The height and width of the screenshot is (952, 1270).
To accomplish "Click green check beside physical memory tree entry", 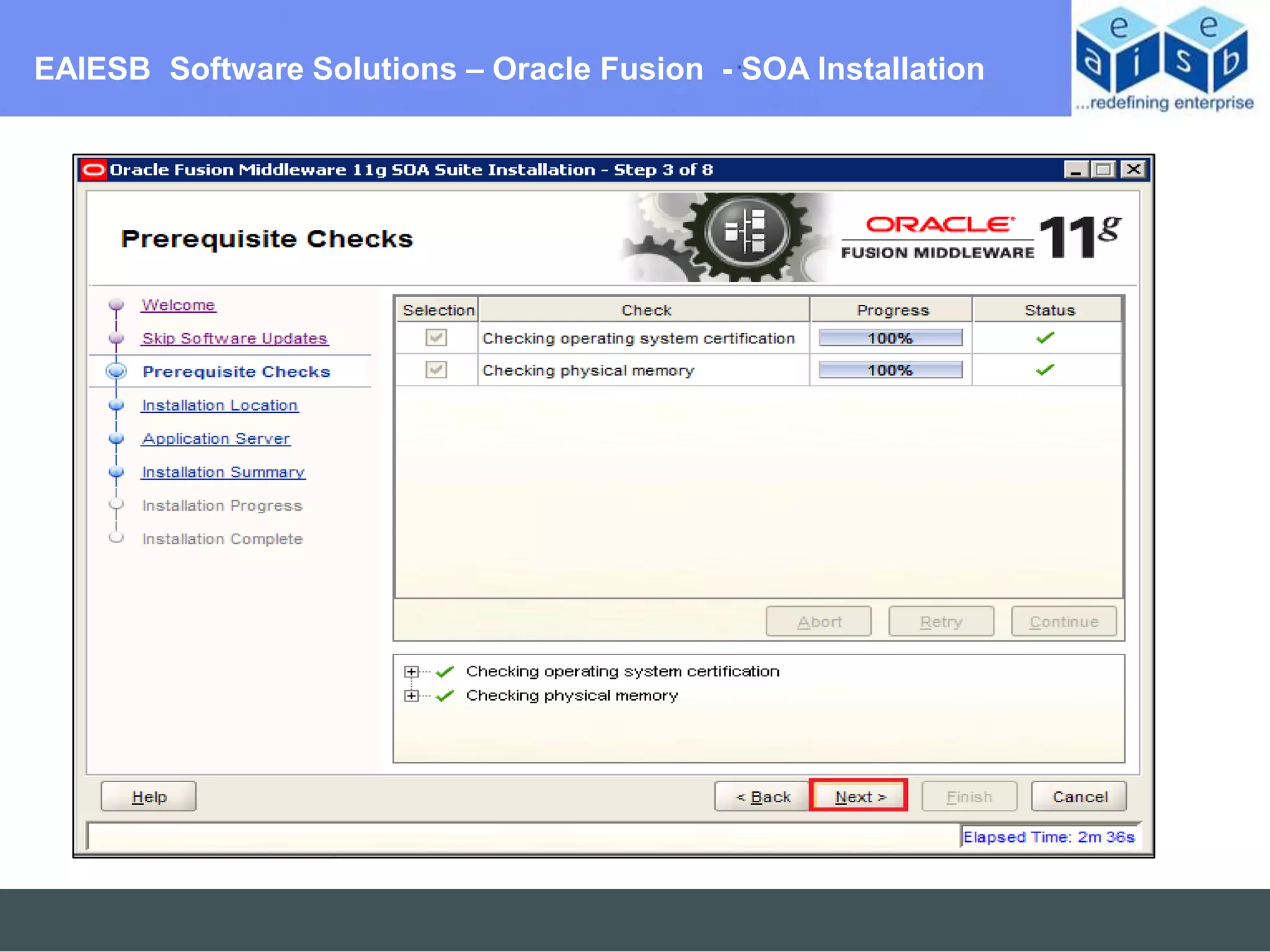I will (x=445, y=696).
